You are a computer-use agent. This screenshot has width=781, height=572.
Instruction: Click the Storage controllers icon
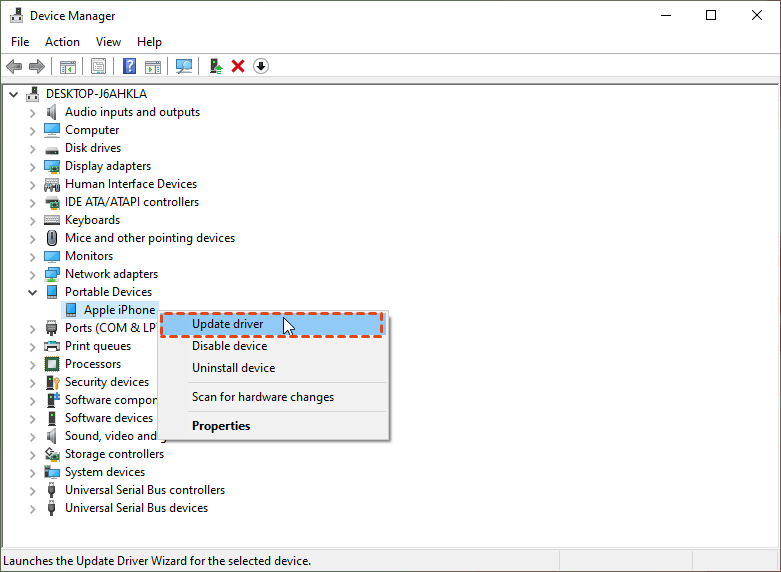[x=52, y=454]
